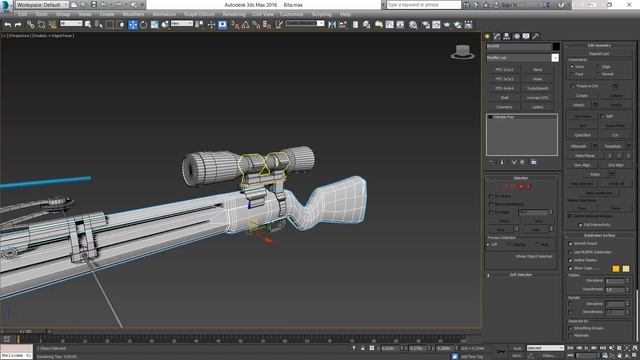Open the Utilities hammer panel tab

point(536,36)
